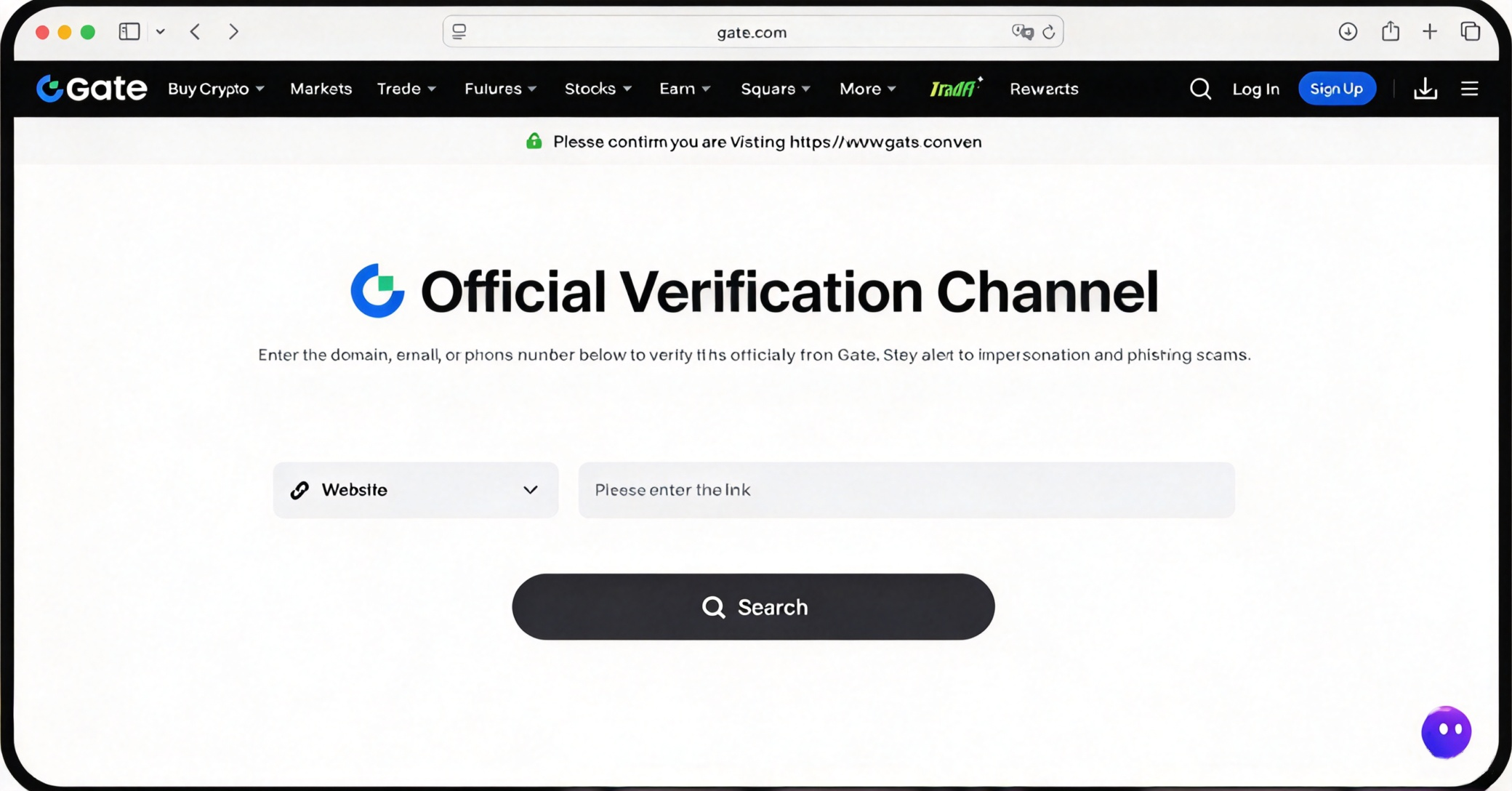Open the site search magnifier icon

1200,89
